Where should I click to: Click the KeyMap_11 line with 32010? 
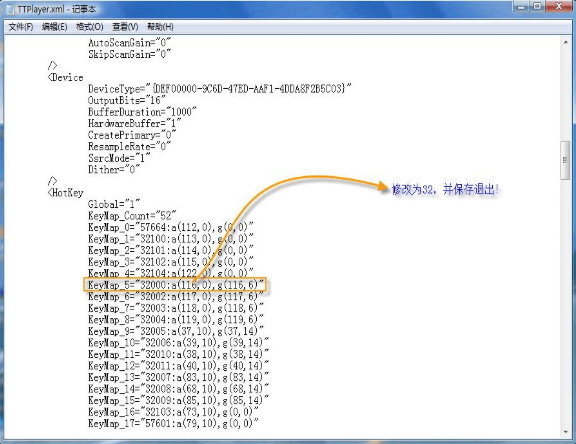(178, 354)
